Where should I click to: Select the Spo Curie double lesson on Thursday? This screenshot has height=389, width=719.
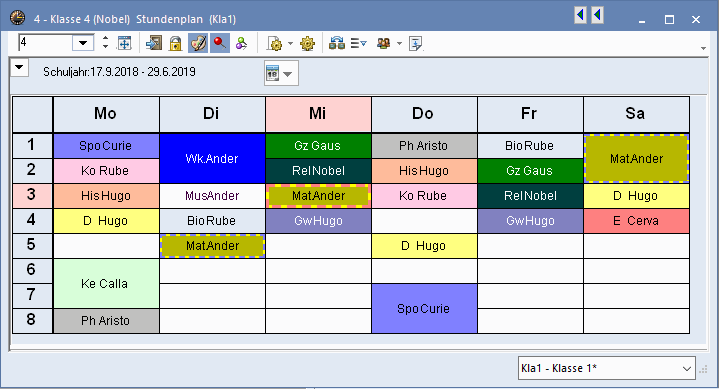(424, 308)
